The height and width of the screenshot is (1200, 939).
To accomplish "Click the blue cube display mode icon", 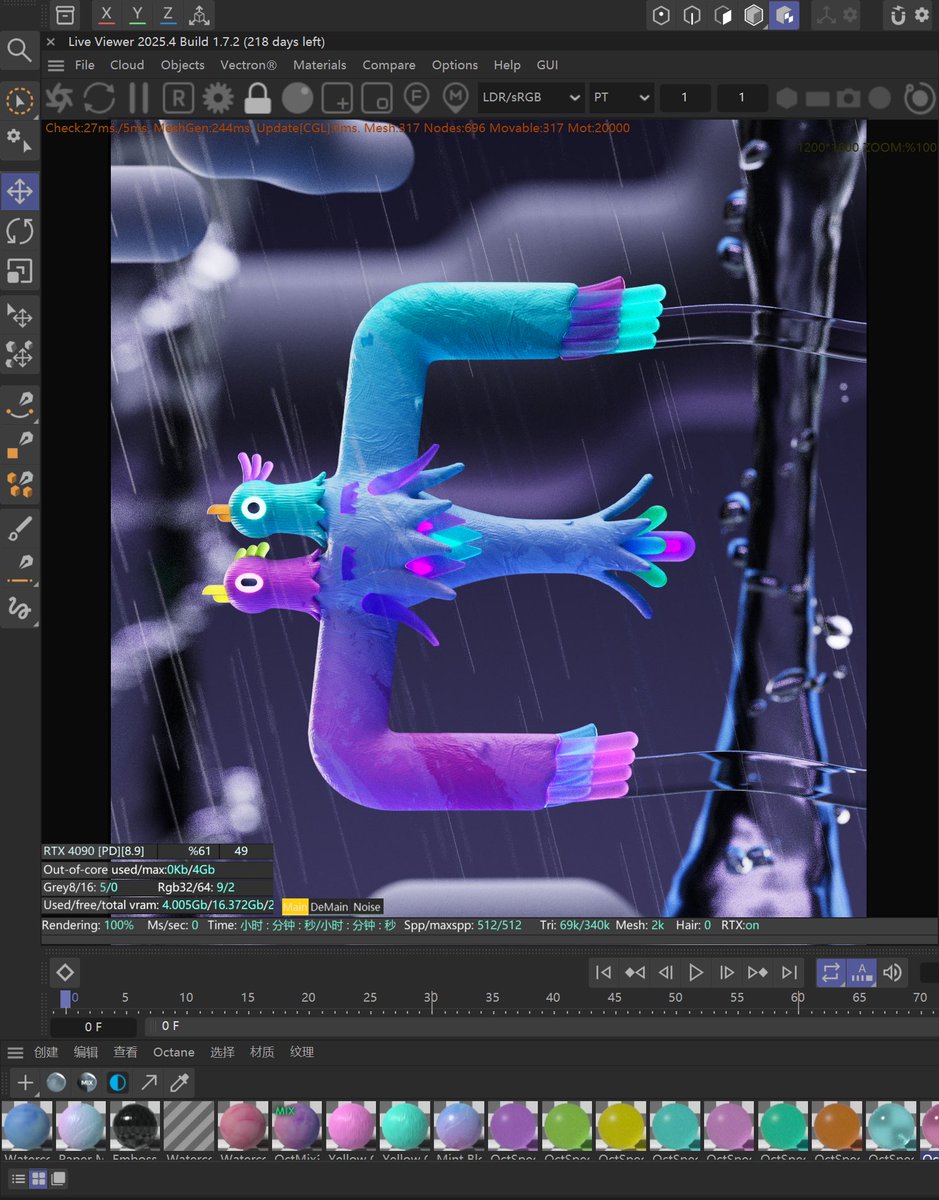I will (x=785, y=15).
